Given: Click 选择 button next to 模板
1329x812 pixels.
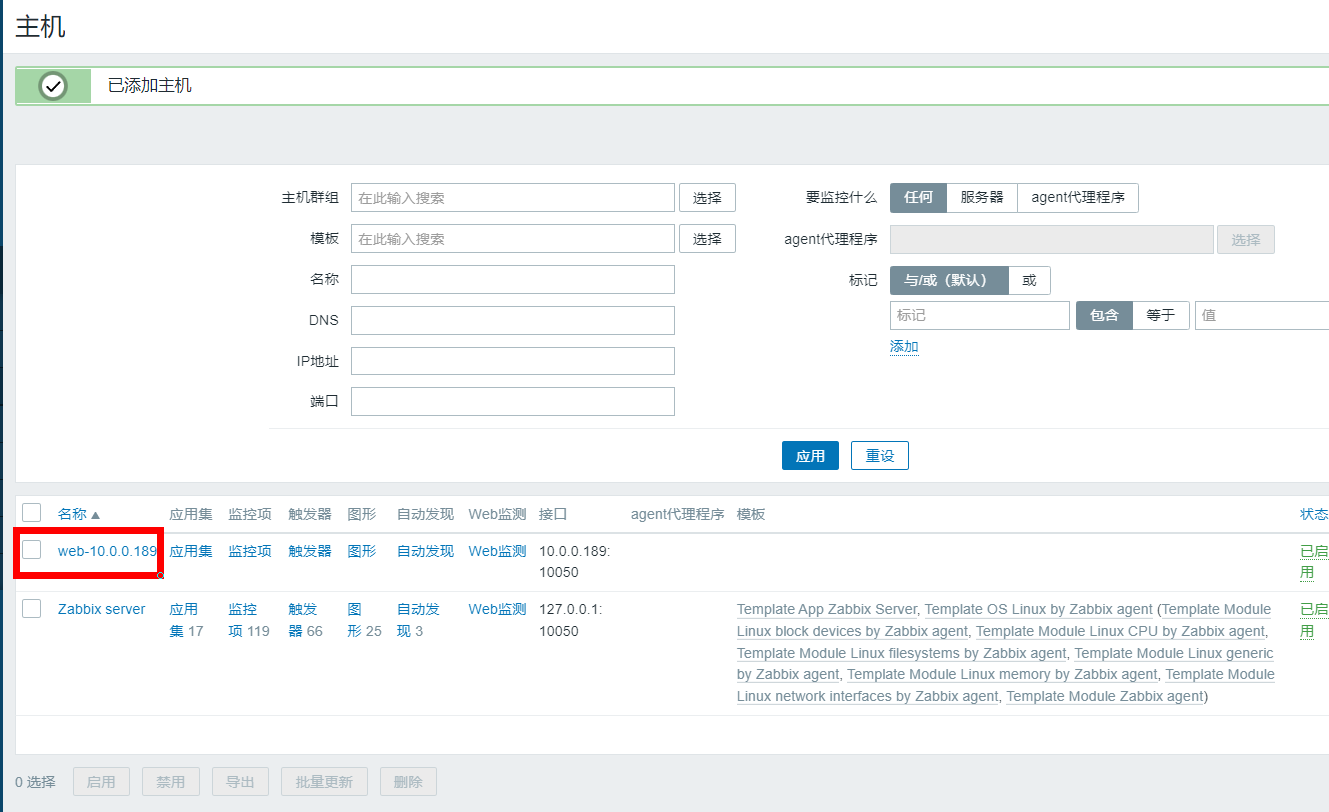Looking at the screenshot, I should (707, 239).
